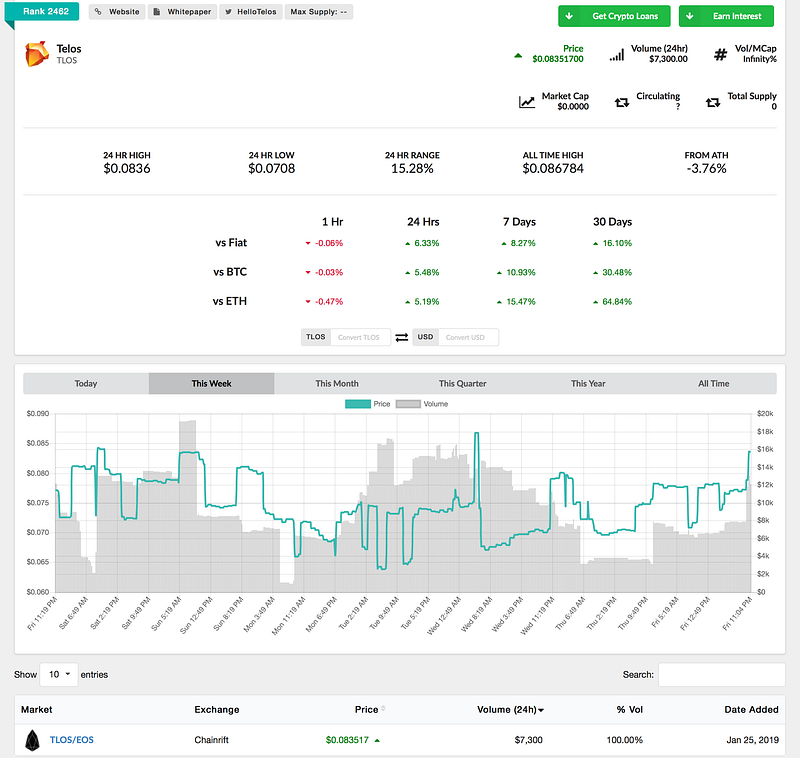Toggle the Price series in chart legend
Screen dimensions: 800x758
coord(367,404)
